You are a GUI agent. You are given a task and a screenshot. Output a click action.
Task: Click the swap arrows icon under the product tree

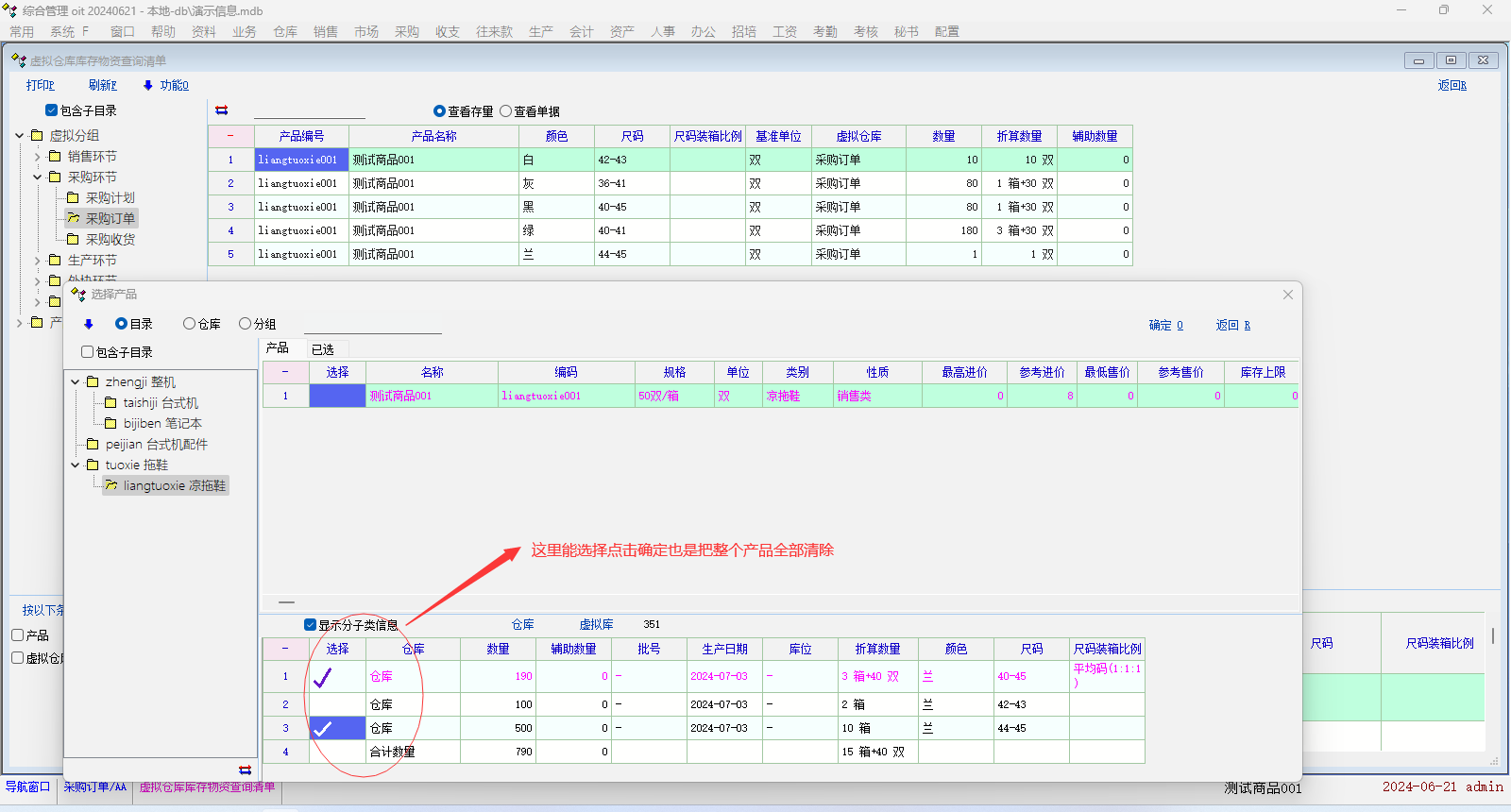(x=245, y=770)
